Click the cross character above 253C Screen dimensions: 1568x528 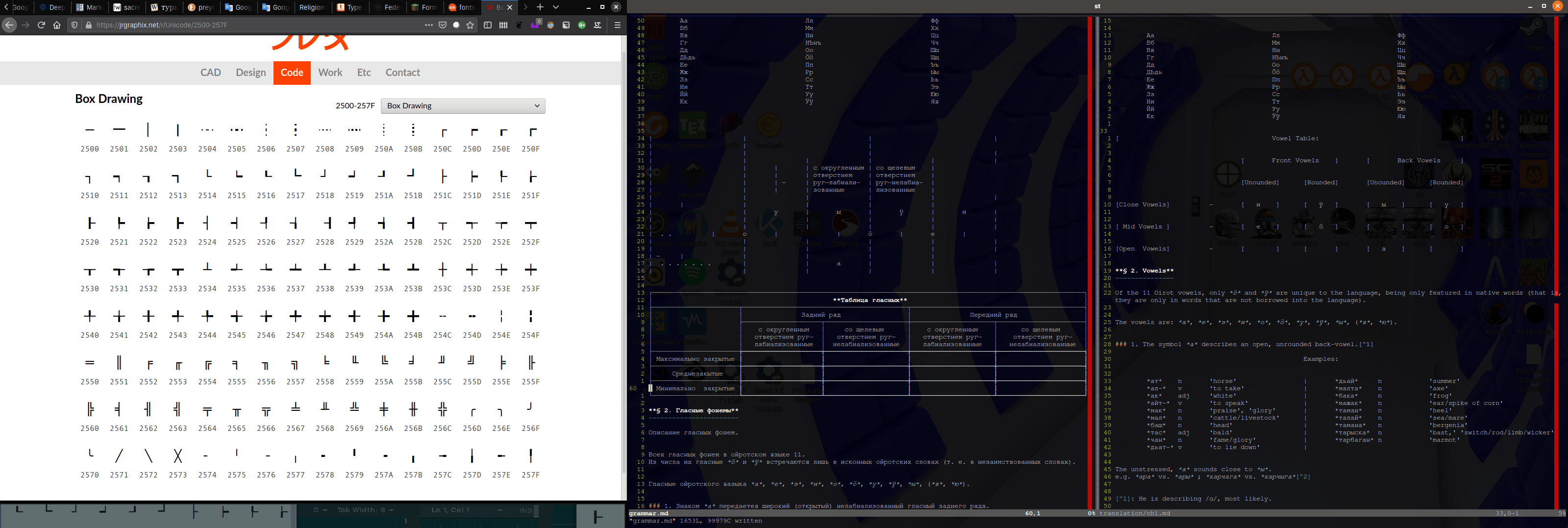click(443, 269)
